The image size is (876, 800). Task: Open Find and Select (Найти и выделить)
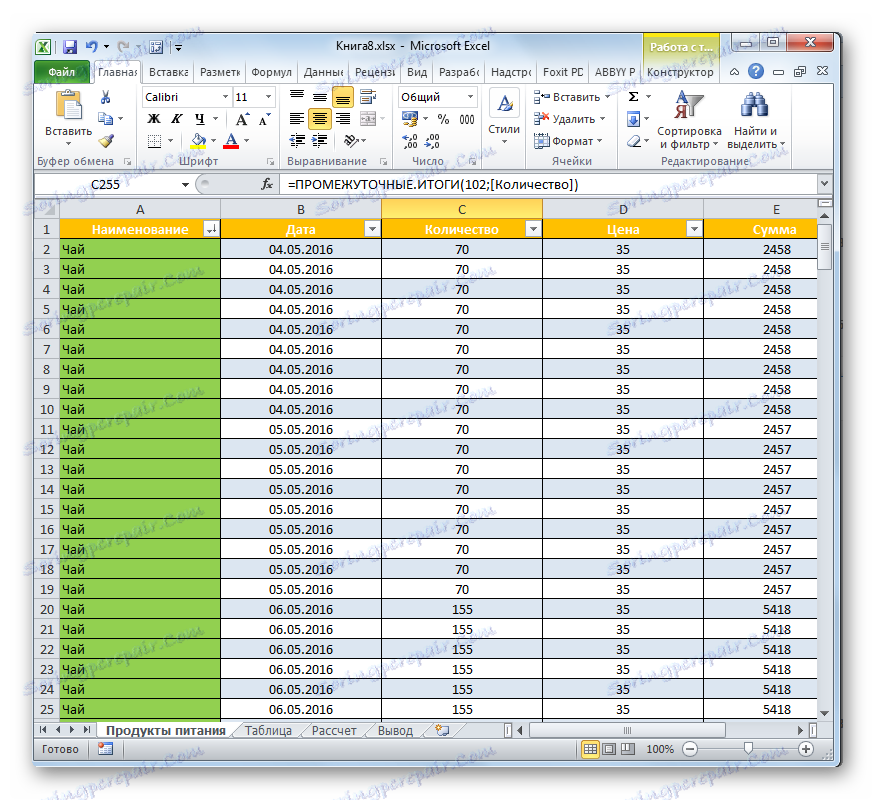point(755,120)
